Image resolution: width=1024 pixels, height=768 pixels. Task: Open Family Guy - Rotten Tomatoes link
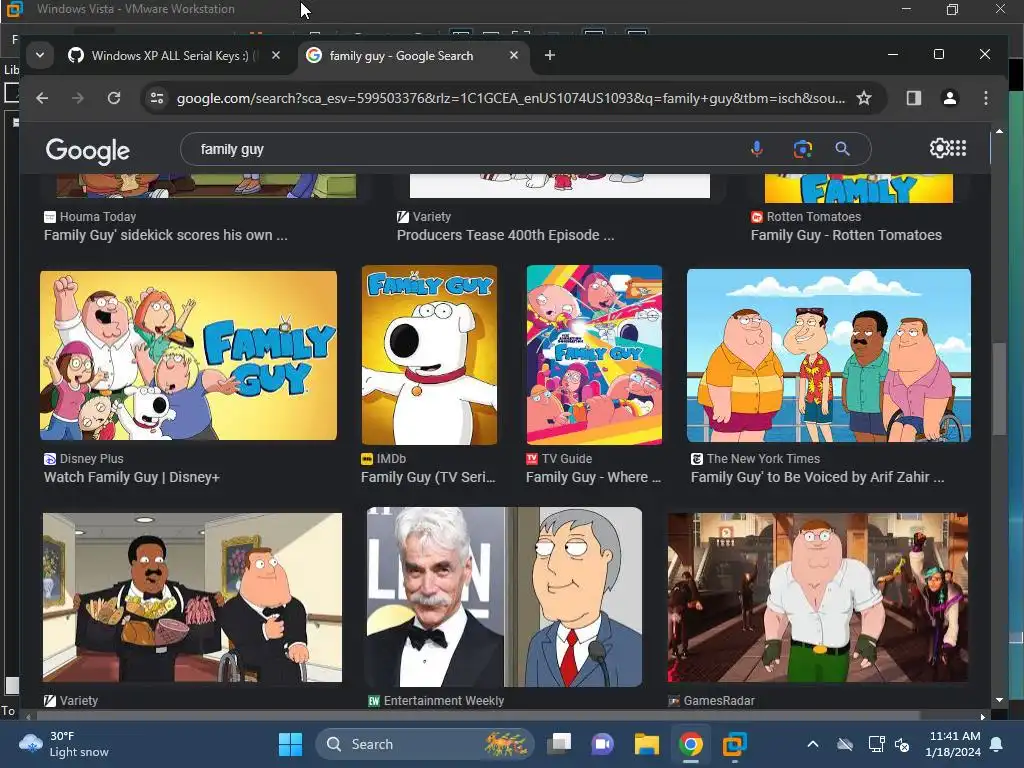846,235
